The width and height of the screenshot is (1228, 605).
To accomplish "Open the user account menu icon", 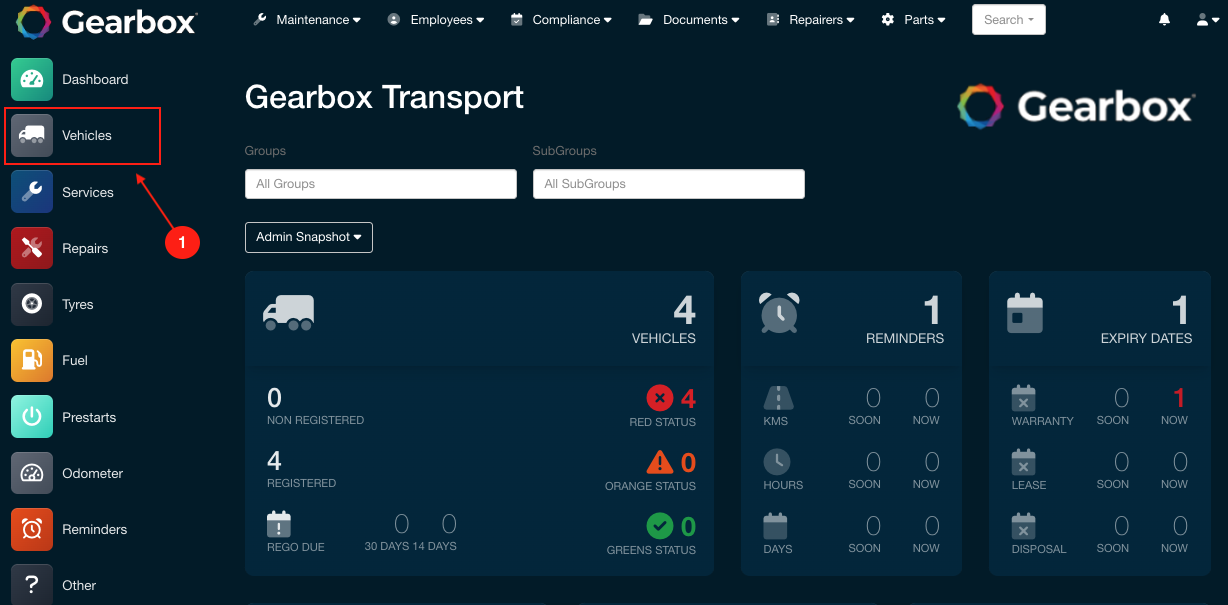I will tap(1207, 20).
